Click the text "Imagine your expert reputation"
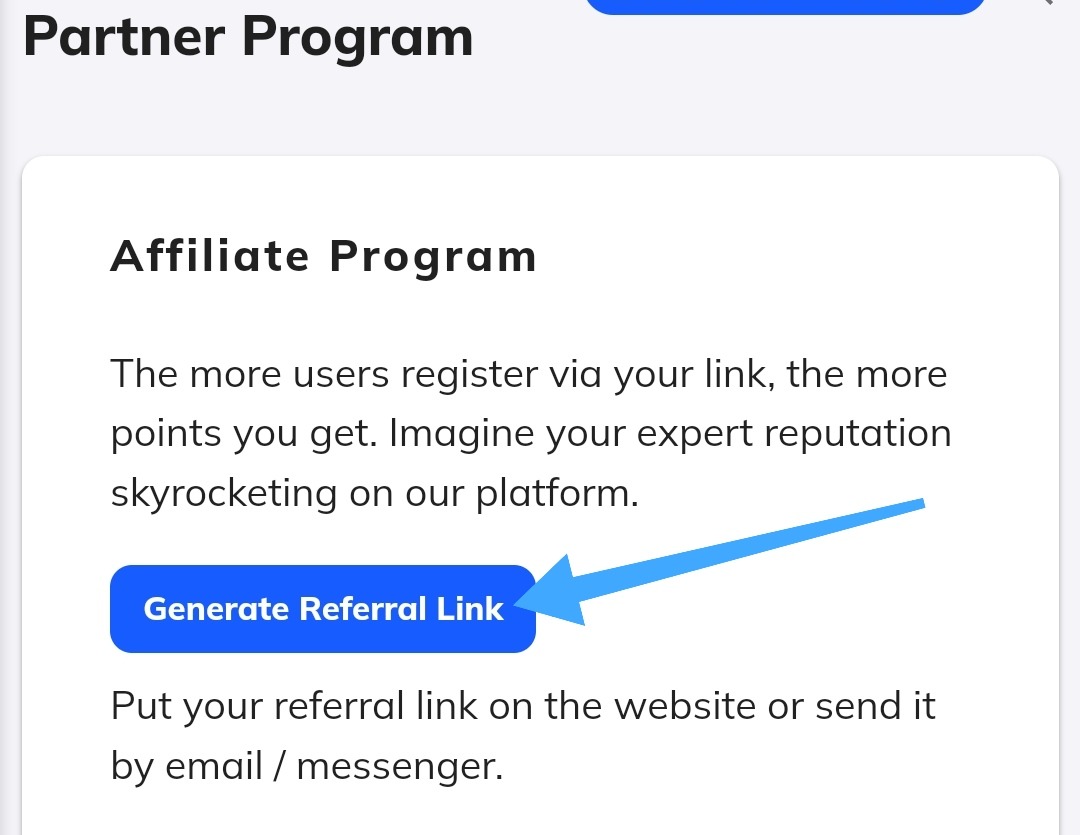 click(x=670, y=434)
